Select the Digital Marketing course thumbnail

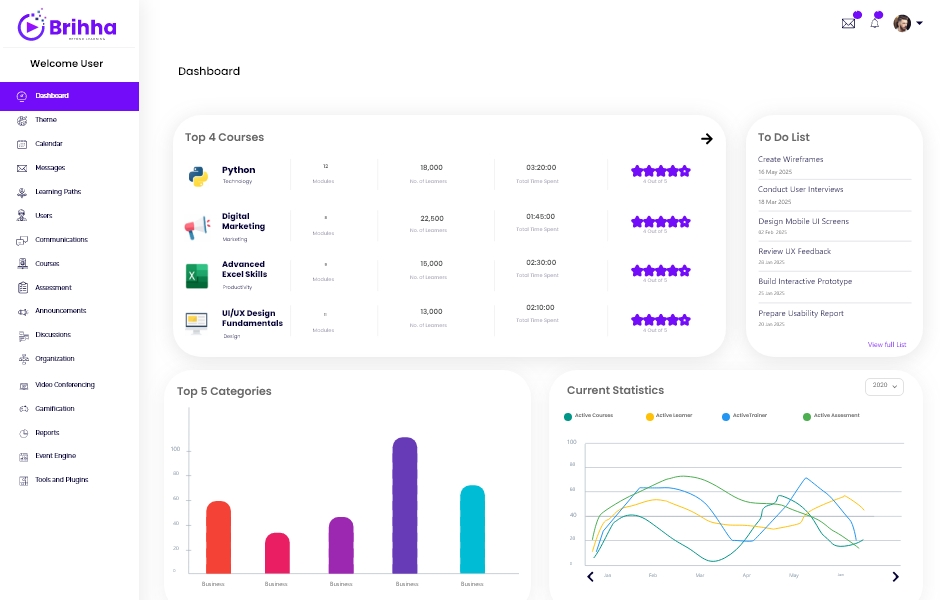pos(196,227)
